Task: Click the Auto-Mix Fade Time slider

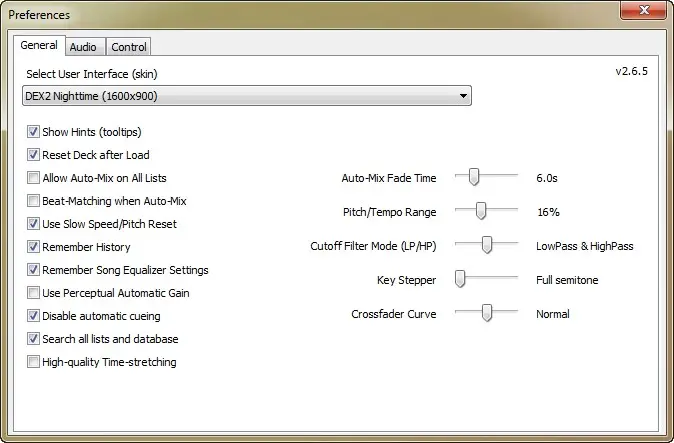Action: click(x=487, y=177)
